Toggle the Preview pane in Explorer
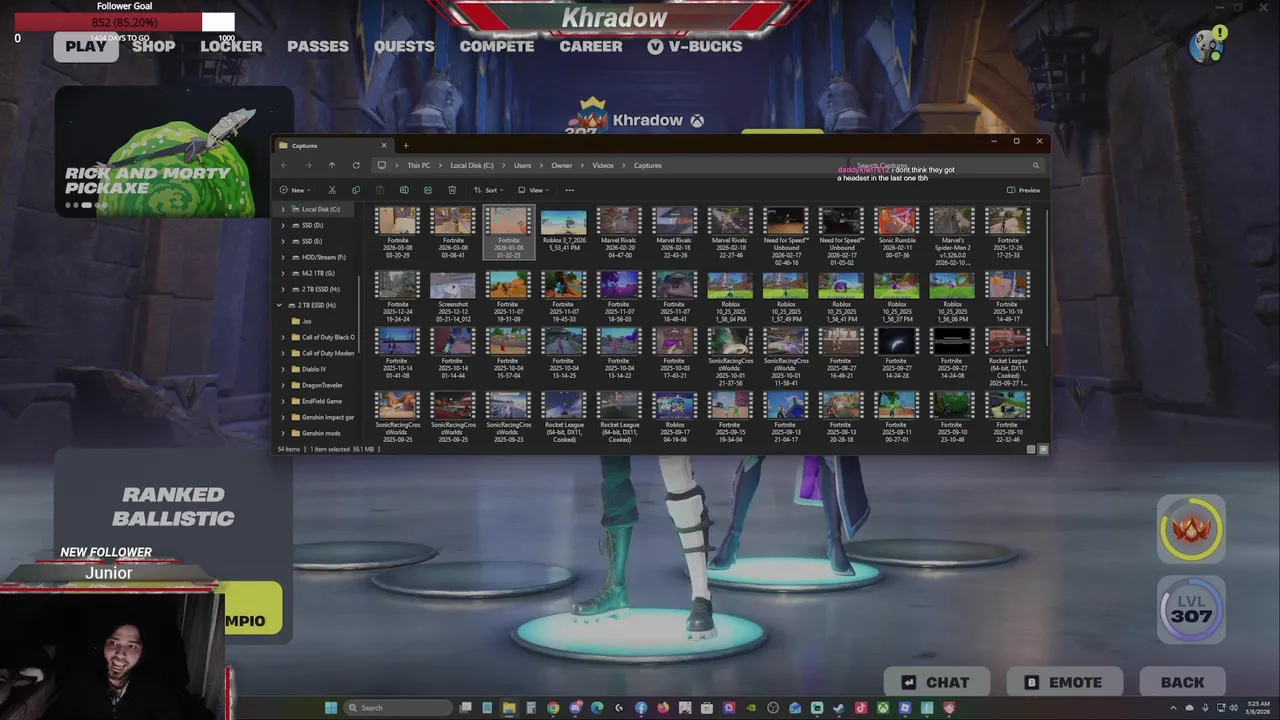The image size is (1280, 720). pos(1024,190)
